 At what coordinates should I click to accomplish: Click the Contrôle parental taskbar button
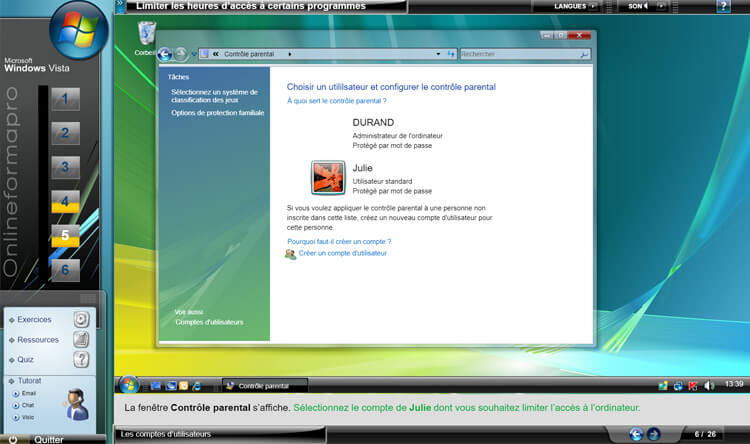pyautogui.click(x=265, y=386)
